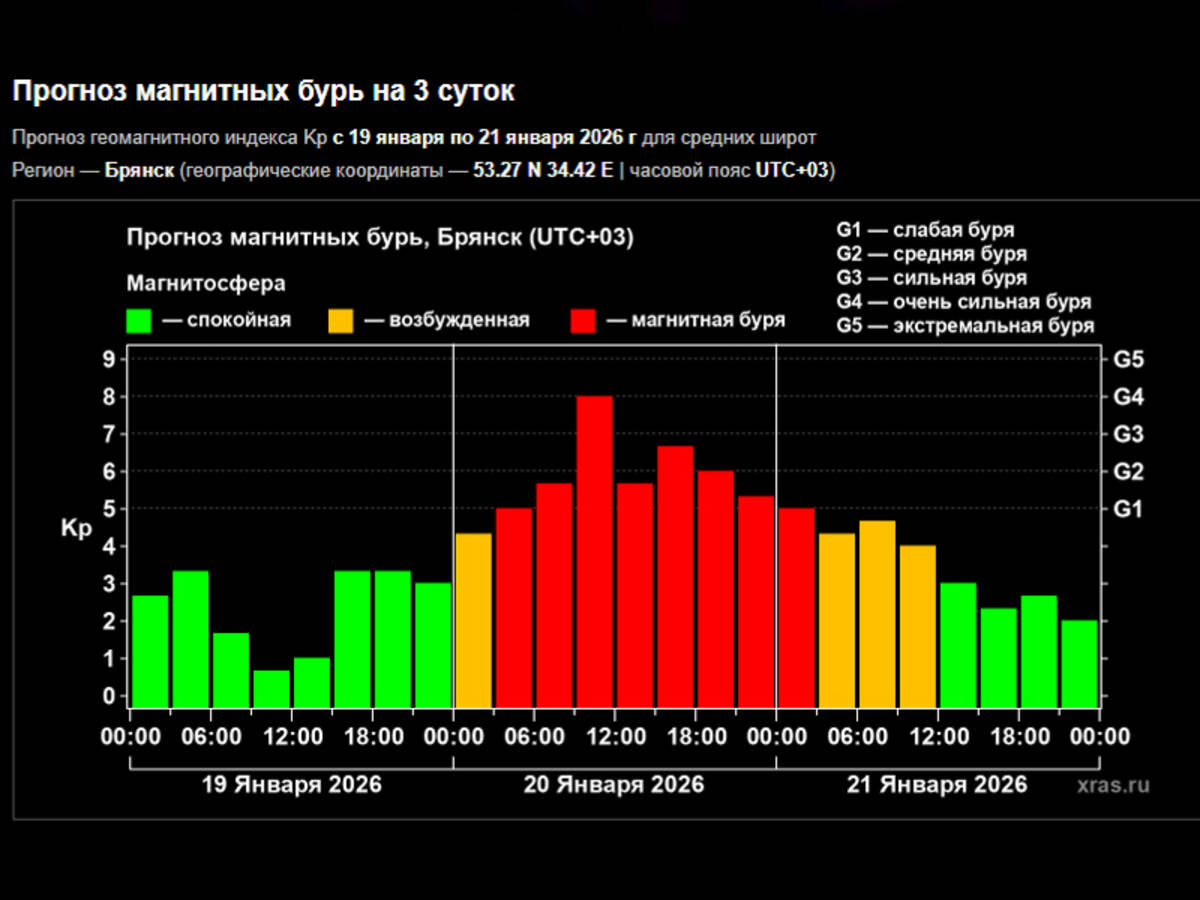Screen dimensions: 1200x900
Task: Select the tallest red bar reaching Kp 8
Action: click(595, 550)
